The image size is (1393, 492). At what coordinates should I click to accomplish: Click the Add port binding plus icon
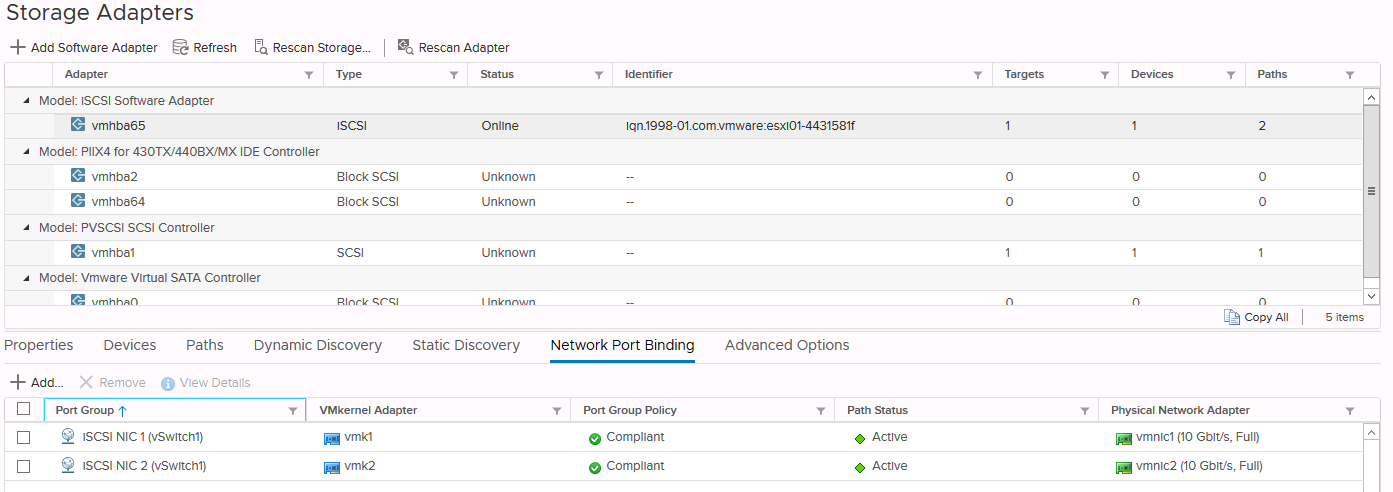[x=18, y=383]
